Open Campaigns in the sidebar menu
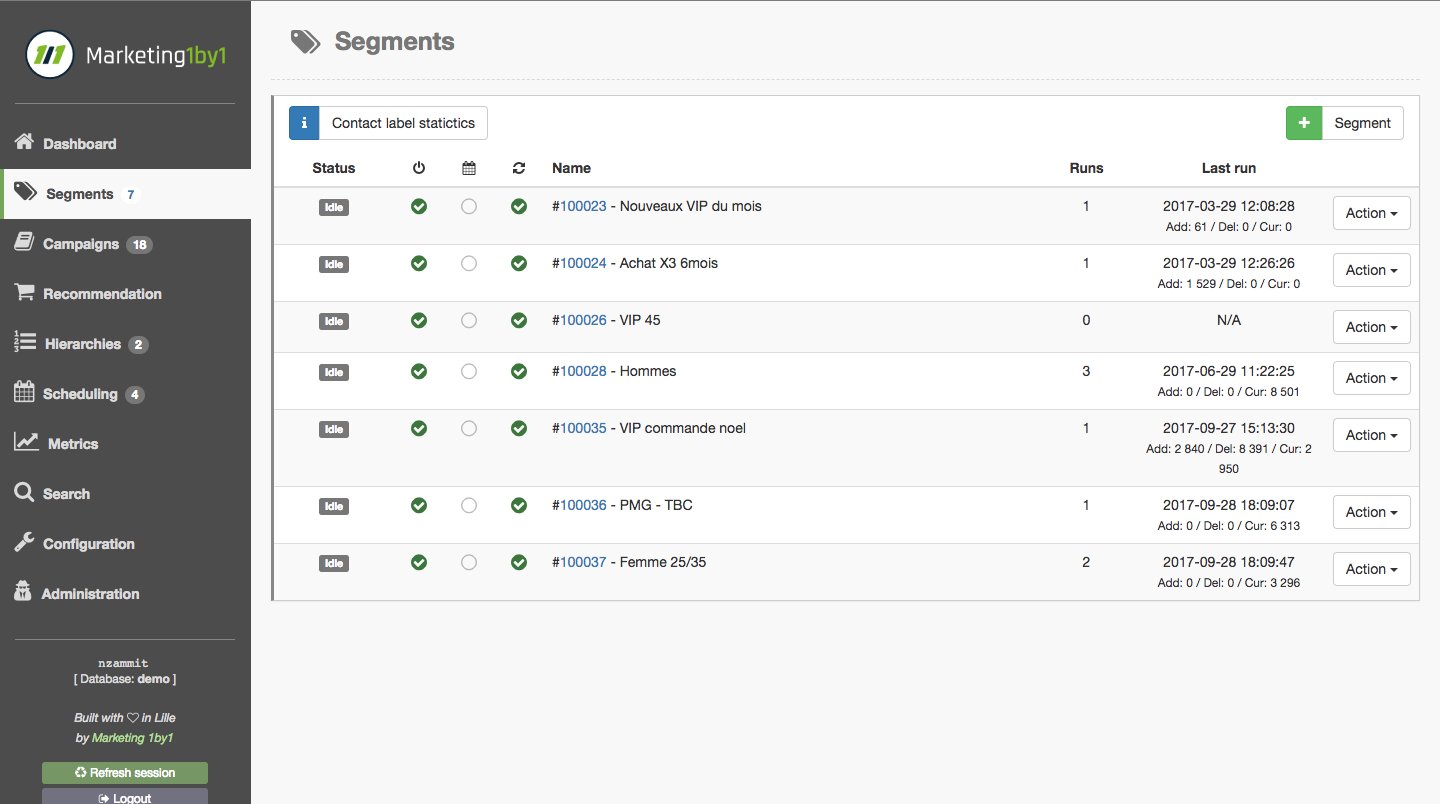 point(80,244)
